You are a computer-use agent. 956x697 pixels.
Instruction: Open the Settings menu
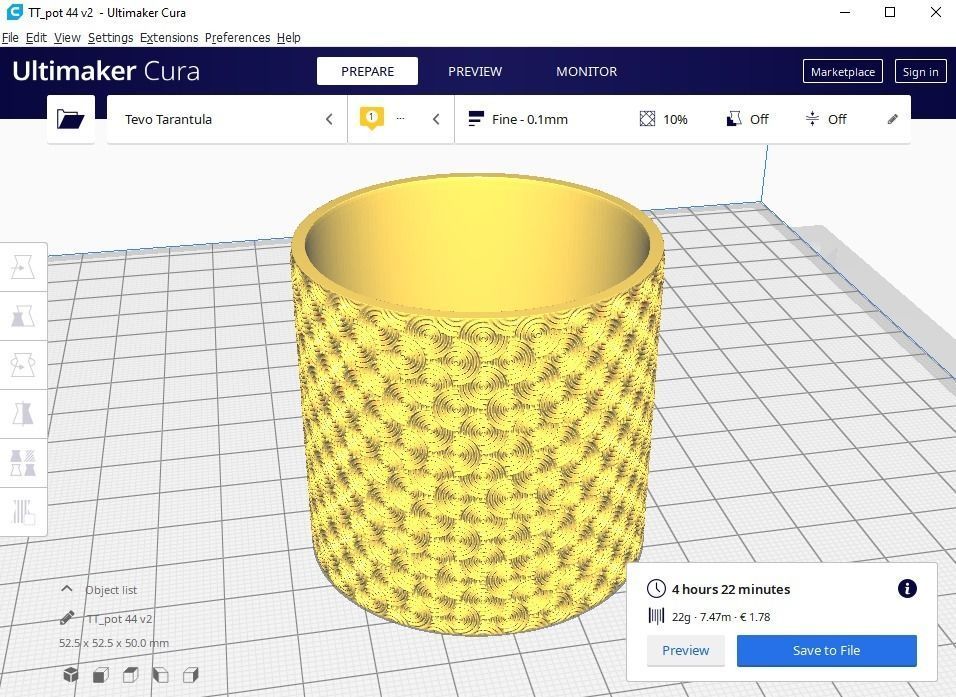tap(110, 38)
